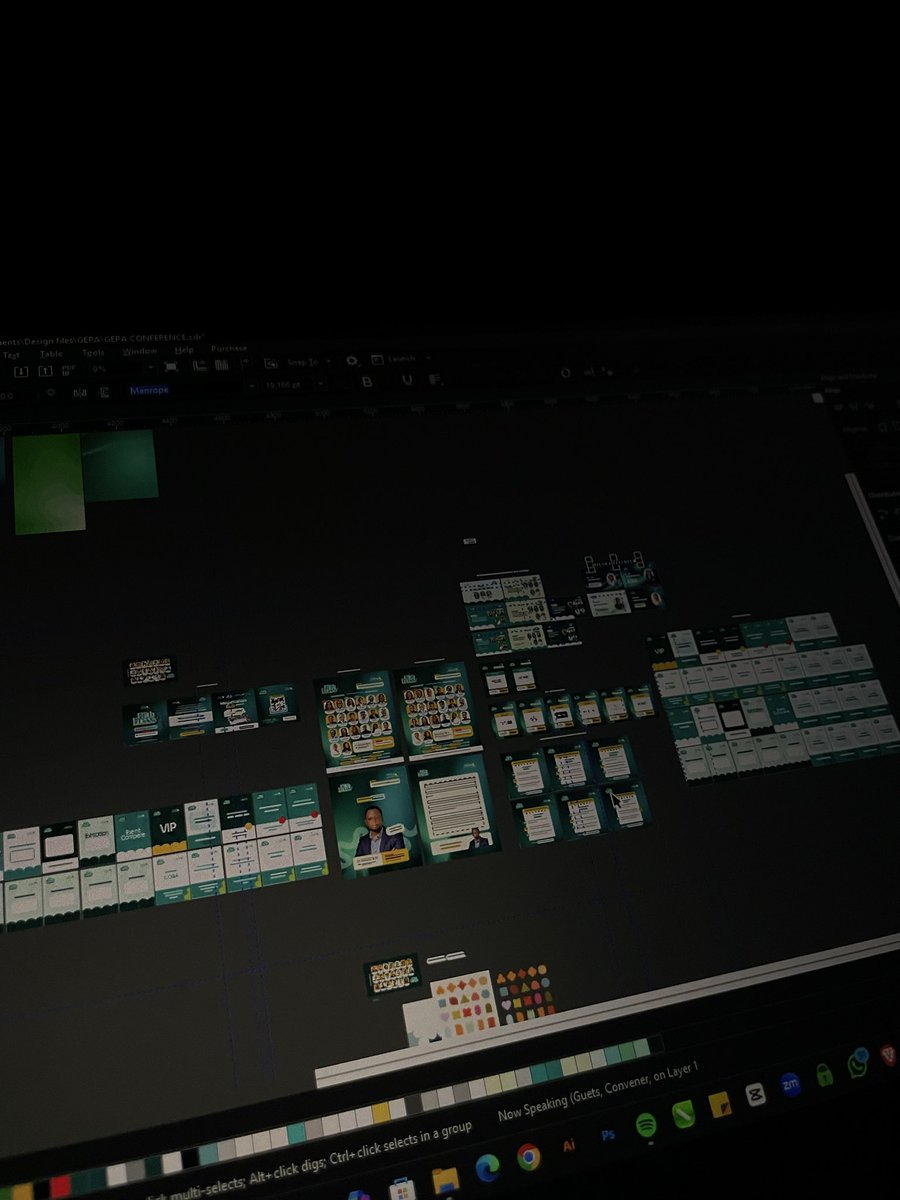This screenshot has width=900, height=1200.
Task: Click the Snap To magnet icon
Action: (271, 362)
